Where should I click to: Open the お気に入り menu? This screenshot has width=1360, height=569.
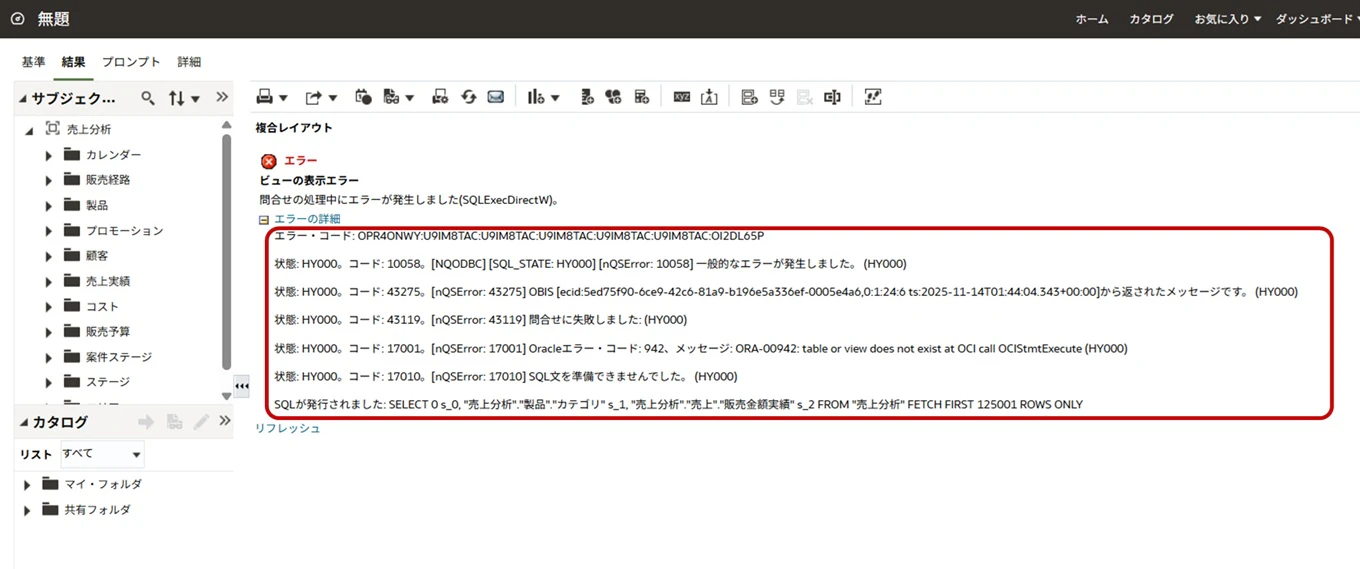1227,19
